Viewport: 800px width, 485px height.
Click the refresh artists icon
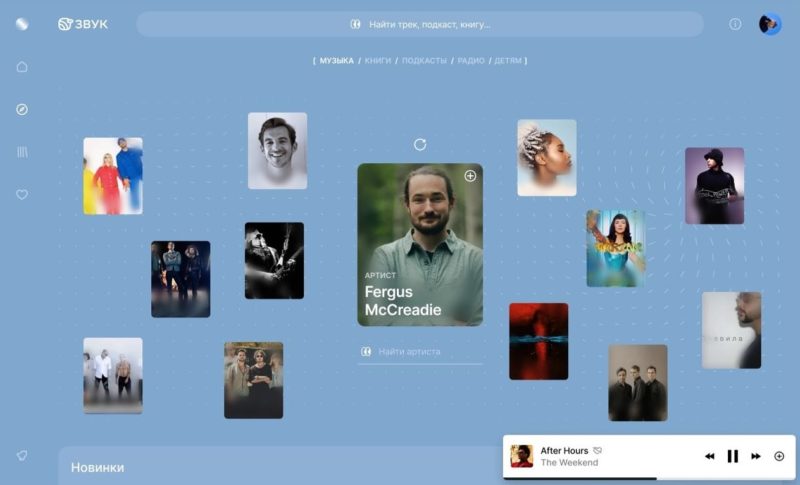click(x=420, y=145)
